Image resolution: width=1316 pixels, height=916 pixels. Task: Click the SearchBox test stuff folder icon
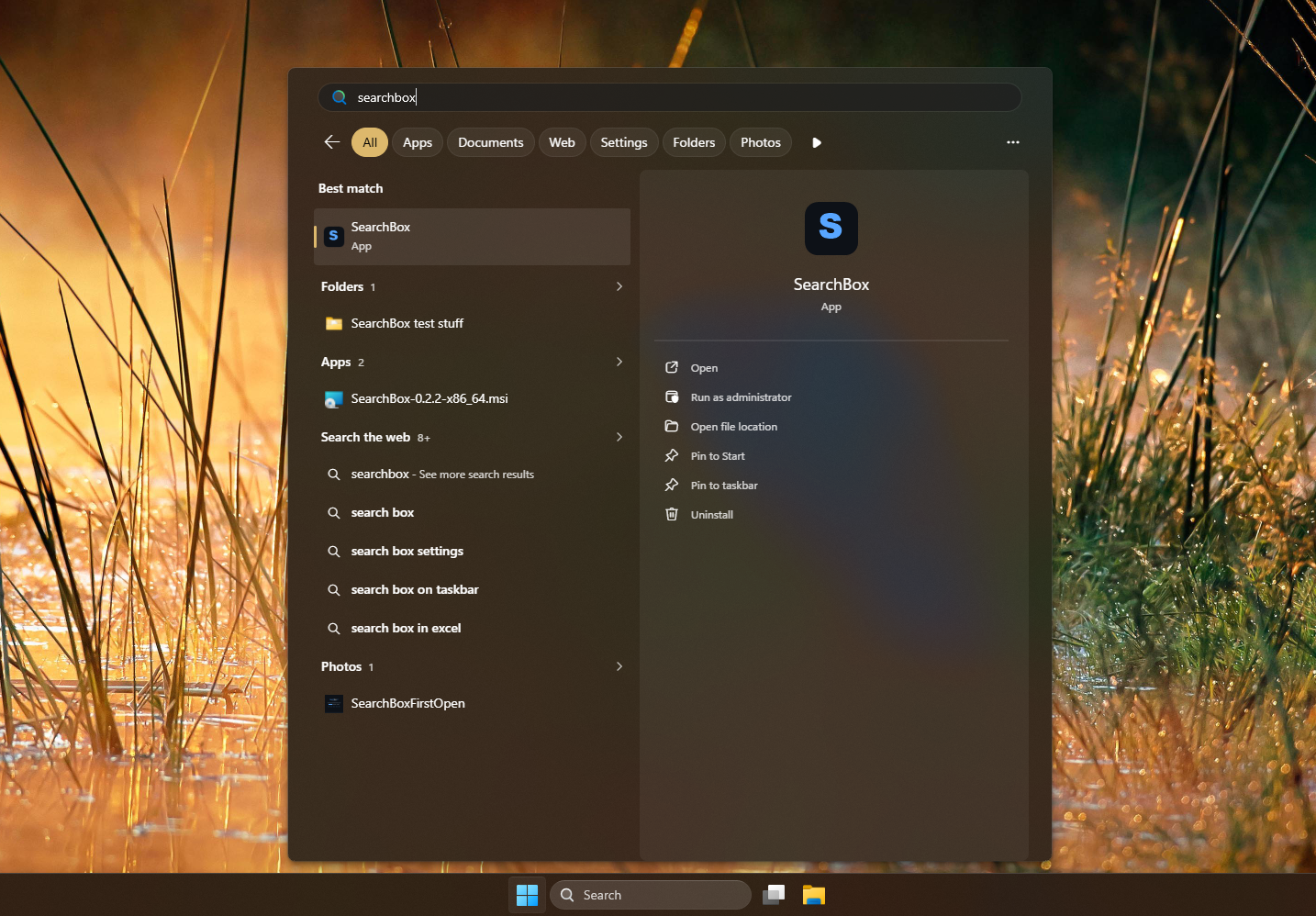click(334, 324)
